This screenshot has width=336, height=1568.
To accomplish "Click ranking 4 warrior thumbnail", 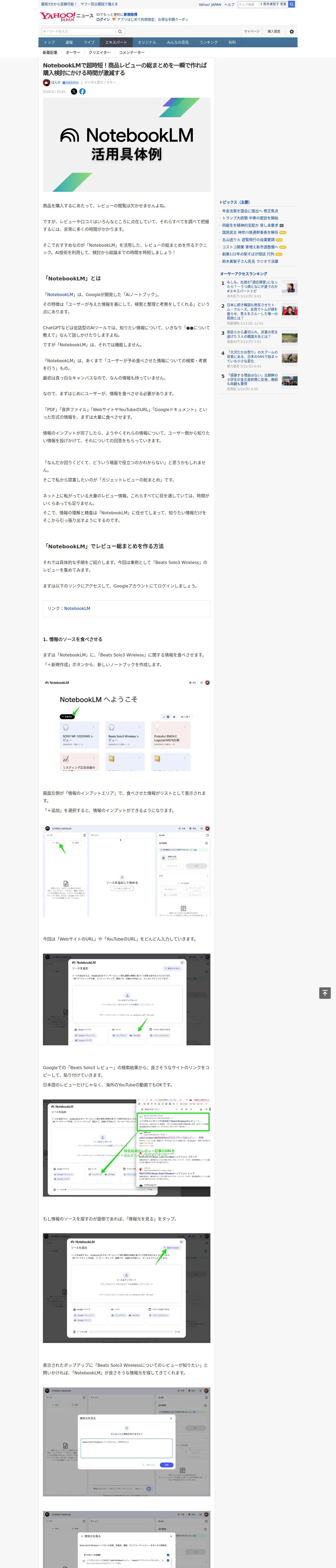I will tap(290, 358).
